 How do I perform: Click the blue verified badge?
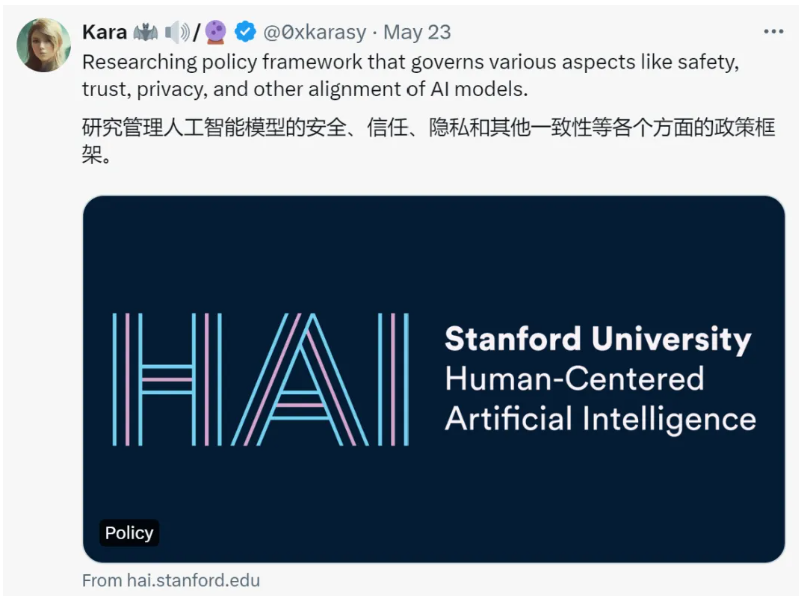[x=245, y=32]
